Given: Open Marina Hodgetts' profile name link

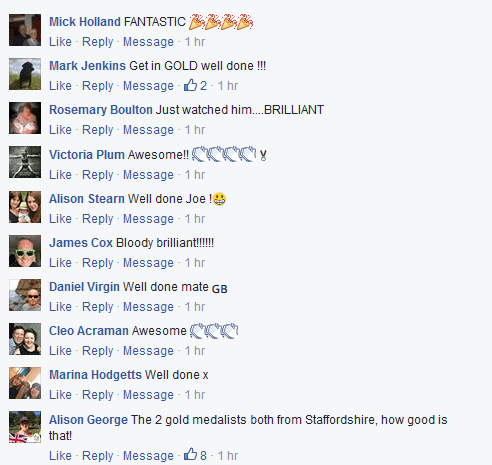Looking at the screenshot, I should (x=95, y=375).
